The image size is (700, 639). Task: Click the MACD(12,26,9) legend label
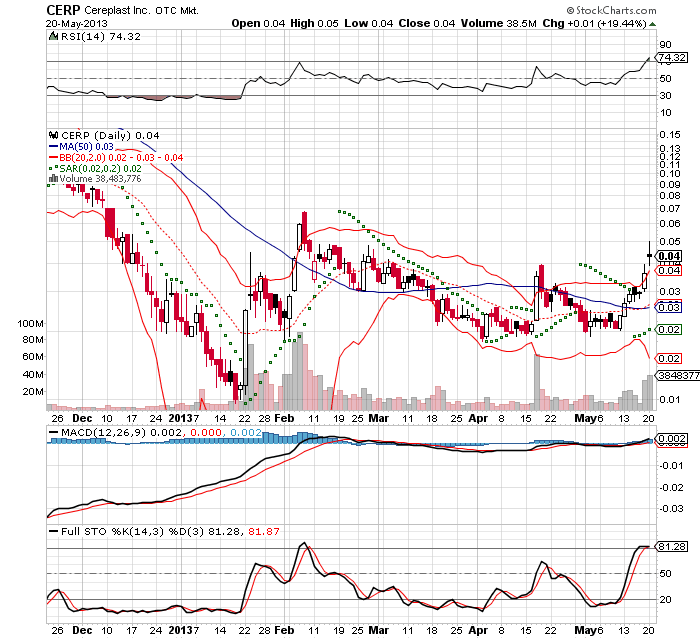coord(104,433)
